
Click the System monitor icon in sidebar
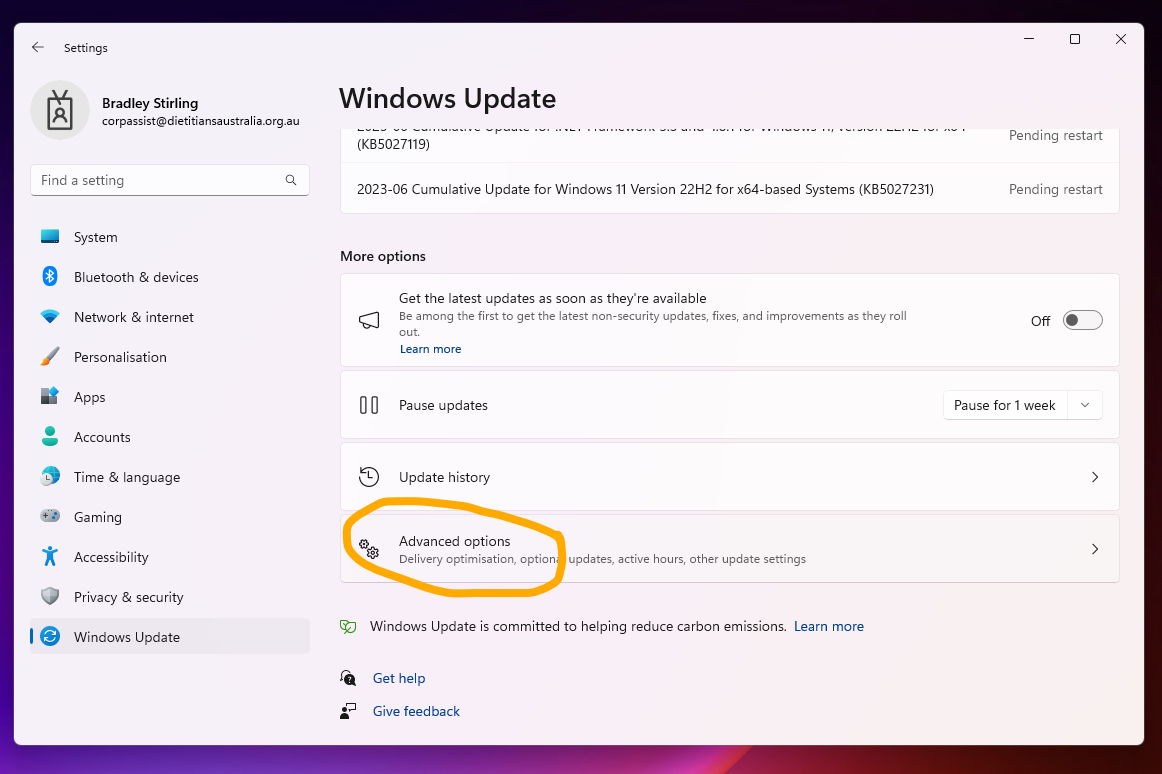pos(50,237)
